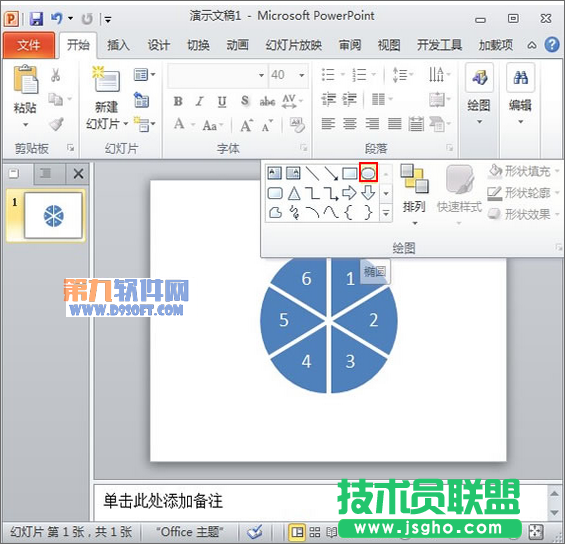Select the Right Arrow block shape
The height and width of the screenshot is (544, 565).
pos(349,193)
